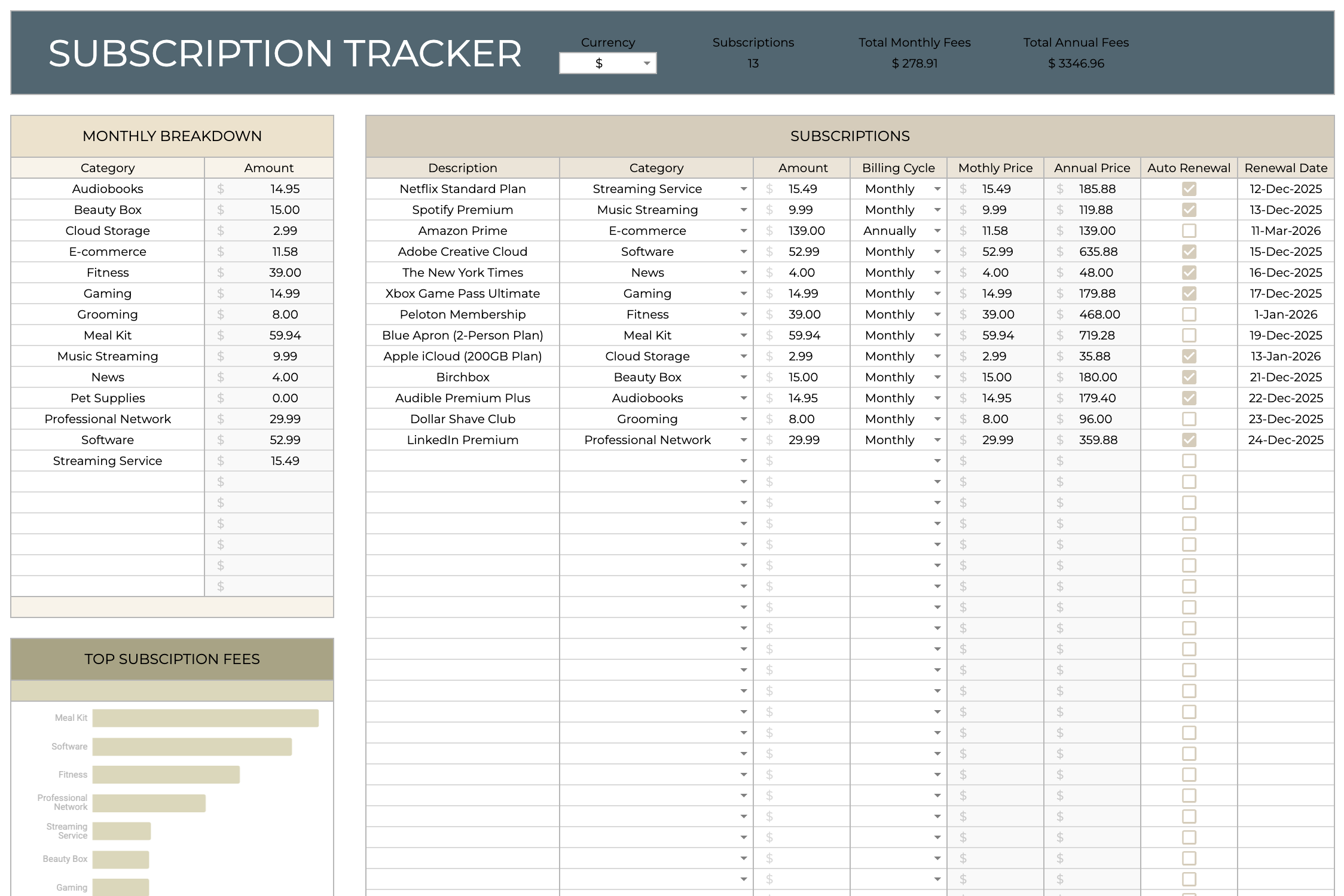
Task: Toggle Auto Renewal for Dollar Shave Club
Action: 1189,418
